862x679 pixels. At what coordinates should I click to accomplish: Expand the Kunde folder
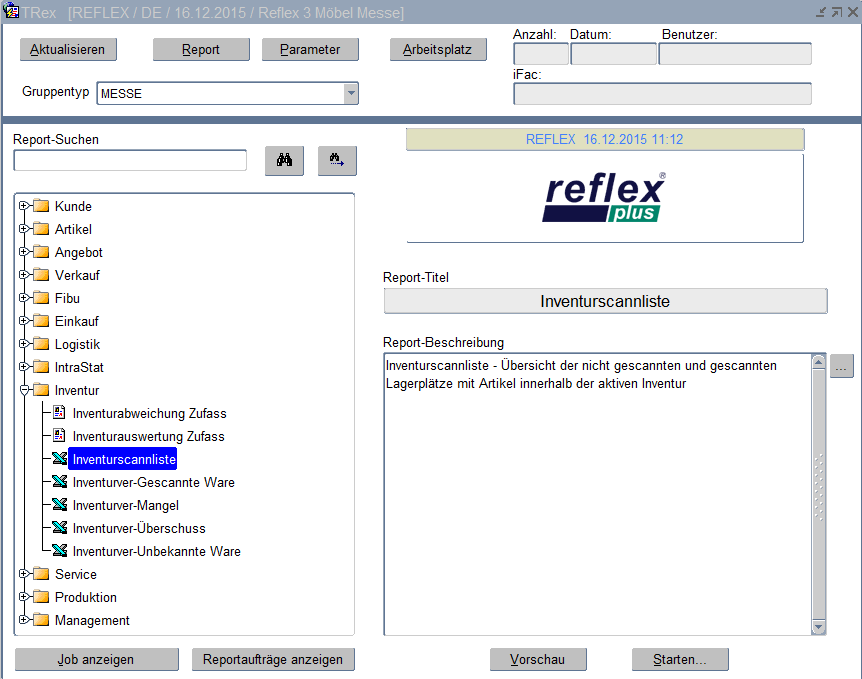23,206
